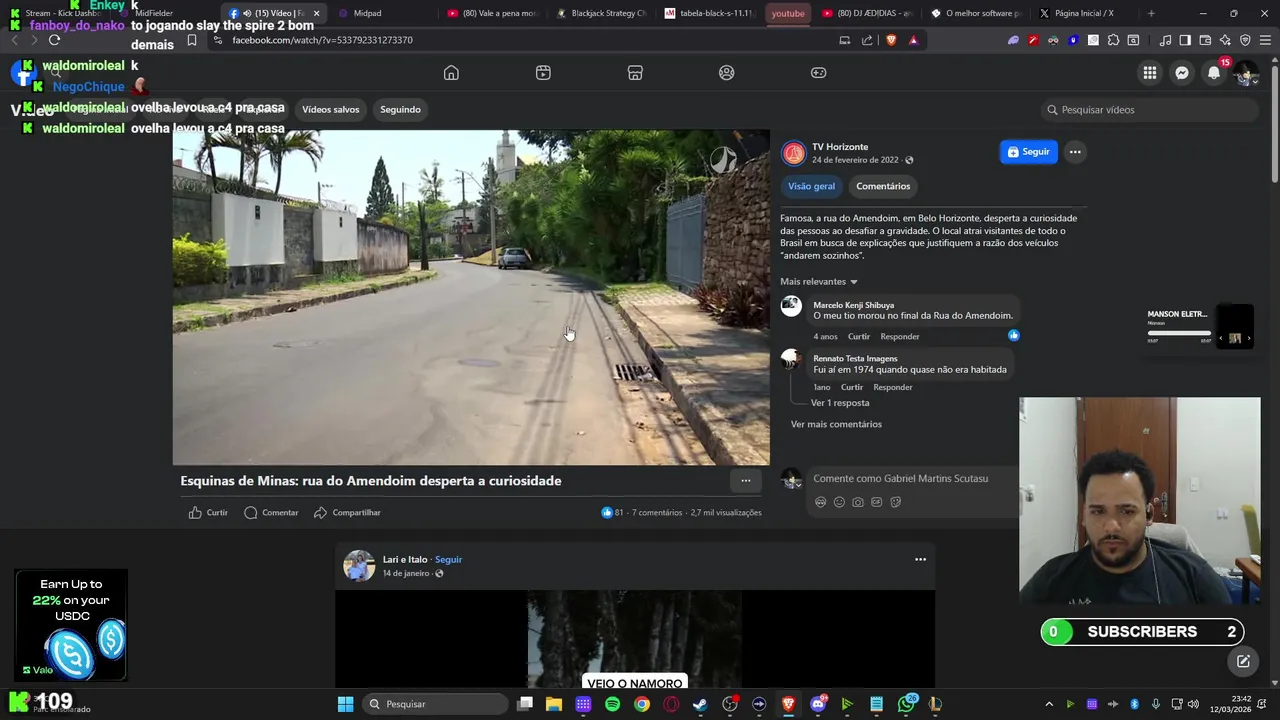Open the Messenger icon
The width and height of the screenshot is (1280, 720).
(1182, 73)
